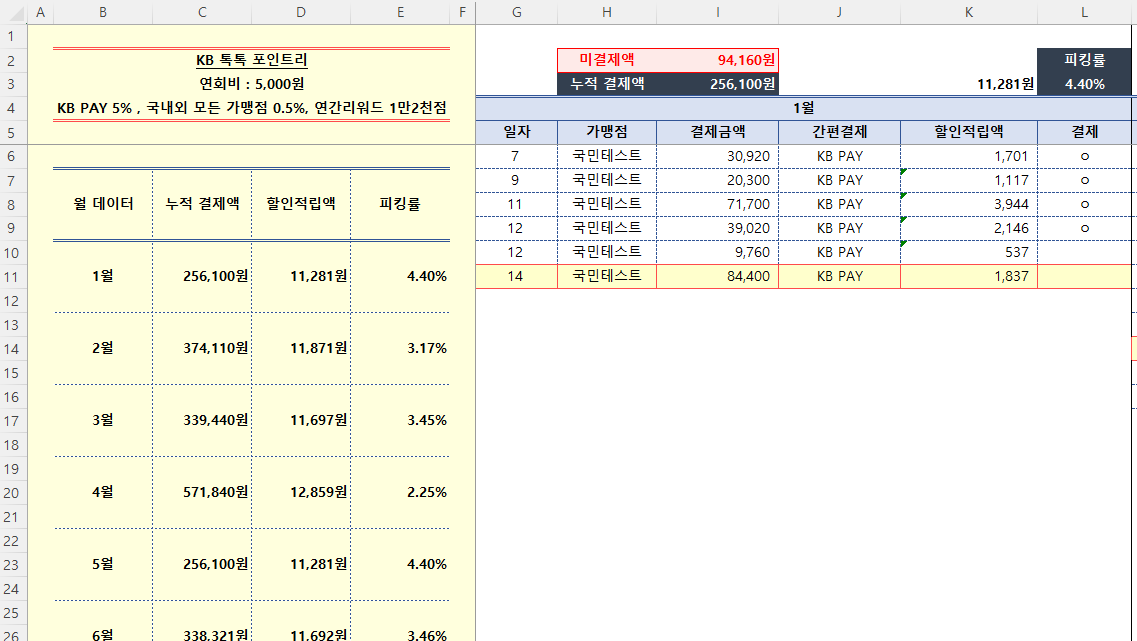Click the ○ payment mark for day 11
The width and height of the screenshot is (1137, 641).
[1084, 204]
